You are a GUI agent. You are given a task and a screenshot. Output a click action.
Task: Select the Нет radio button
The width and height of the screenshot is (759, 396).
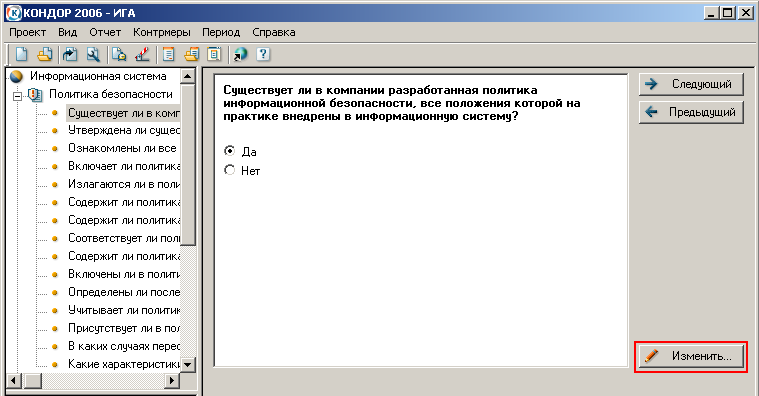coord(229,170)
